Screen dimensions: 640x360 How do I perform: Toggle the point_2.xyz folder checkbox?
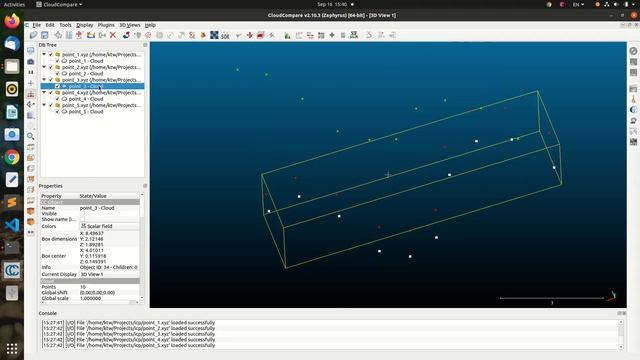coord(51,67)
